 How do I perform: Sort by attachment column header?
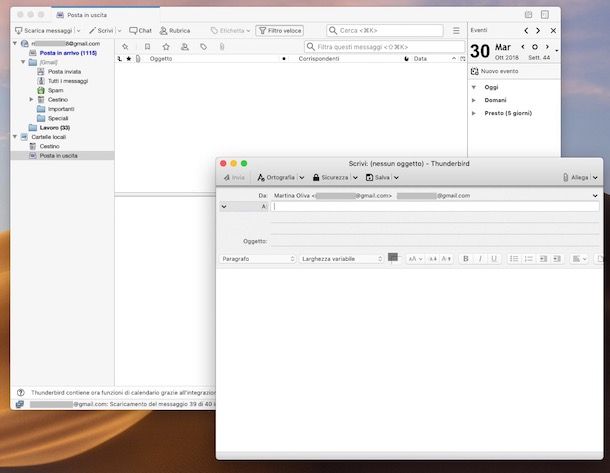pos(138,59)
